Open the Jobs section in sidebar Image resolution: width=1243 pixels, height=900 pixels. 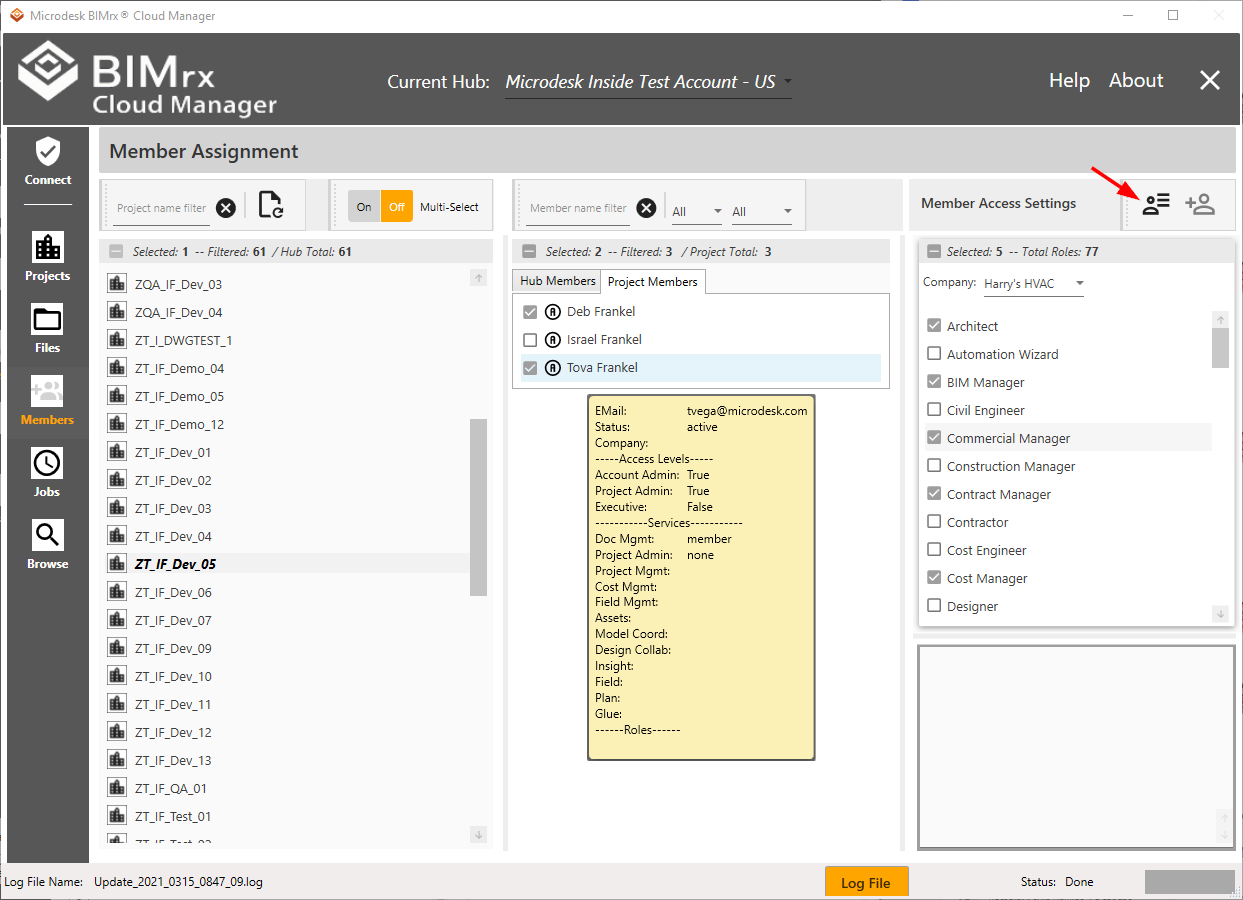click(x=48, y=474)
